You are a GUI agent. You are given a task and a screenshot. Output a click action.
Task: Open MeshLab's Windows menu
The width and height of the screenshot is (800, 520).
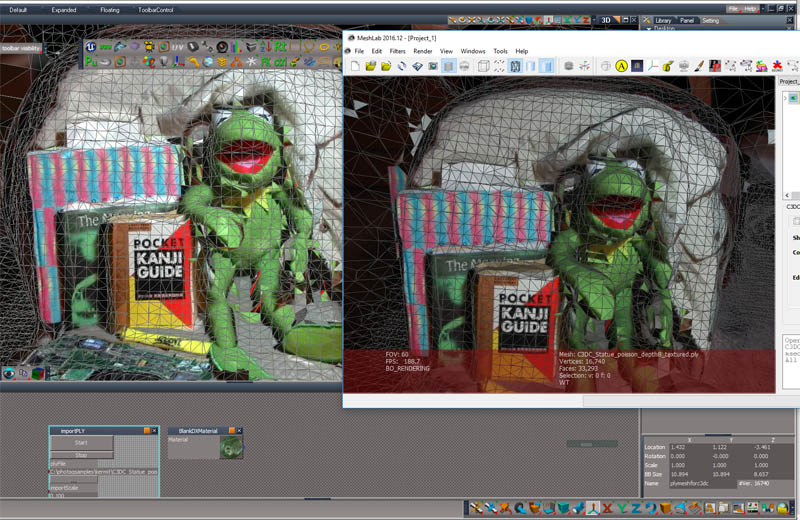(473, 51)
